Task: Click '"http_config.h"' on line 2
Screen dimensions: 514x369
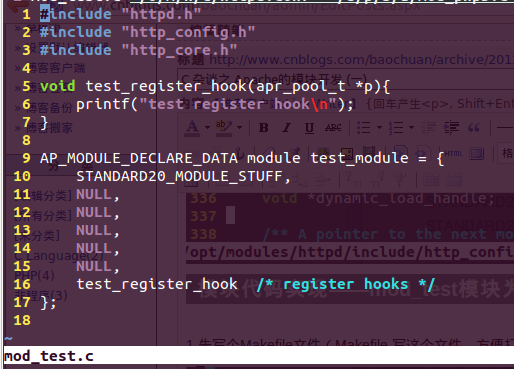Action: [x=188, y=32]
